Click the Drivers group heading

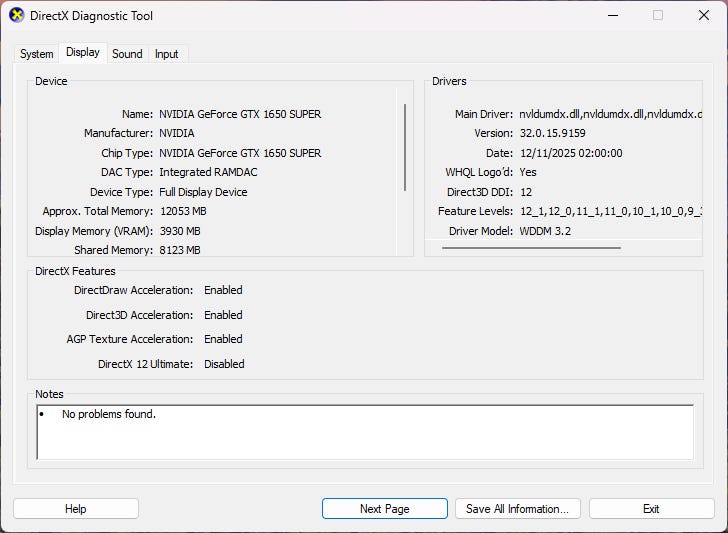click(449, 81)
